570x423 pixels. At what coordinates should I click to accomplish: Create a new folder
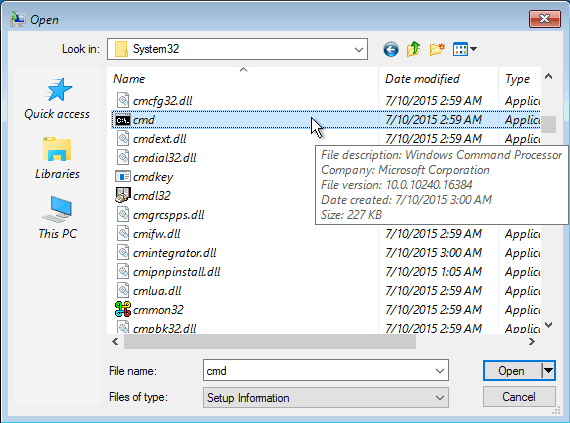click(437, 49)
